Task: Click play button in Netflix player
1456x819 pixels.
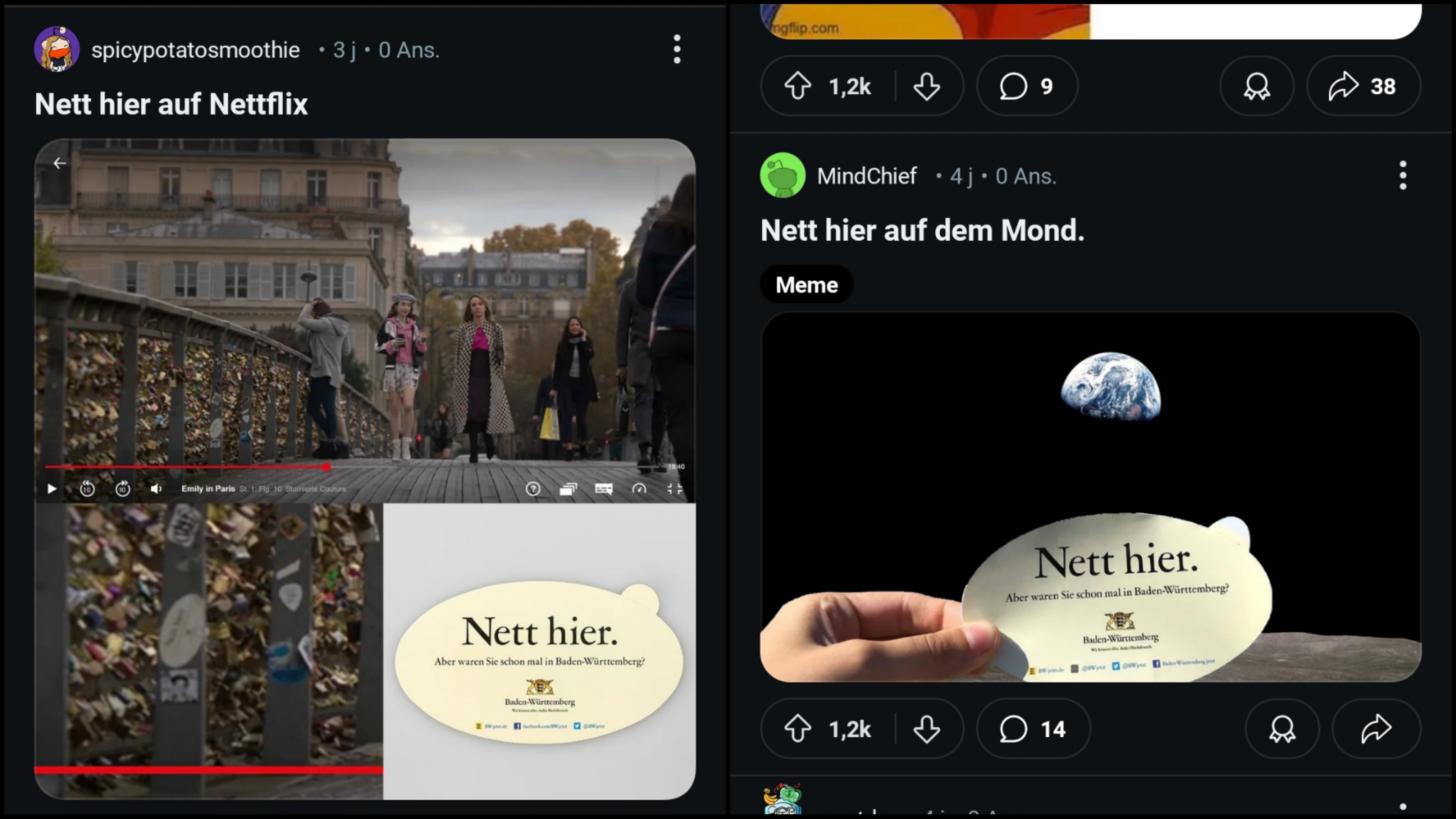Action: click(x=51, y=488)
